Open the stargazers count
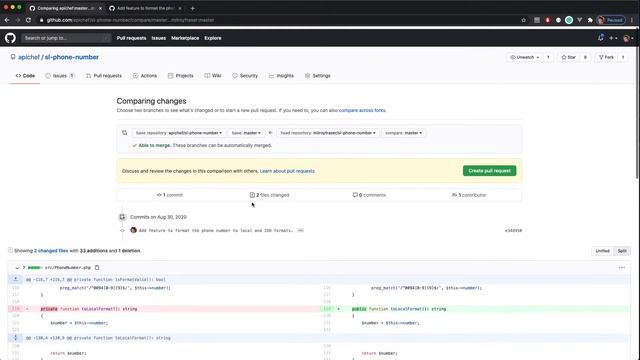The image size is (640, 360). [x=585, y=58]
